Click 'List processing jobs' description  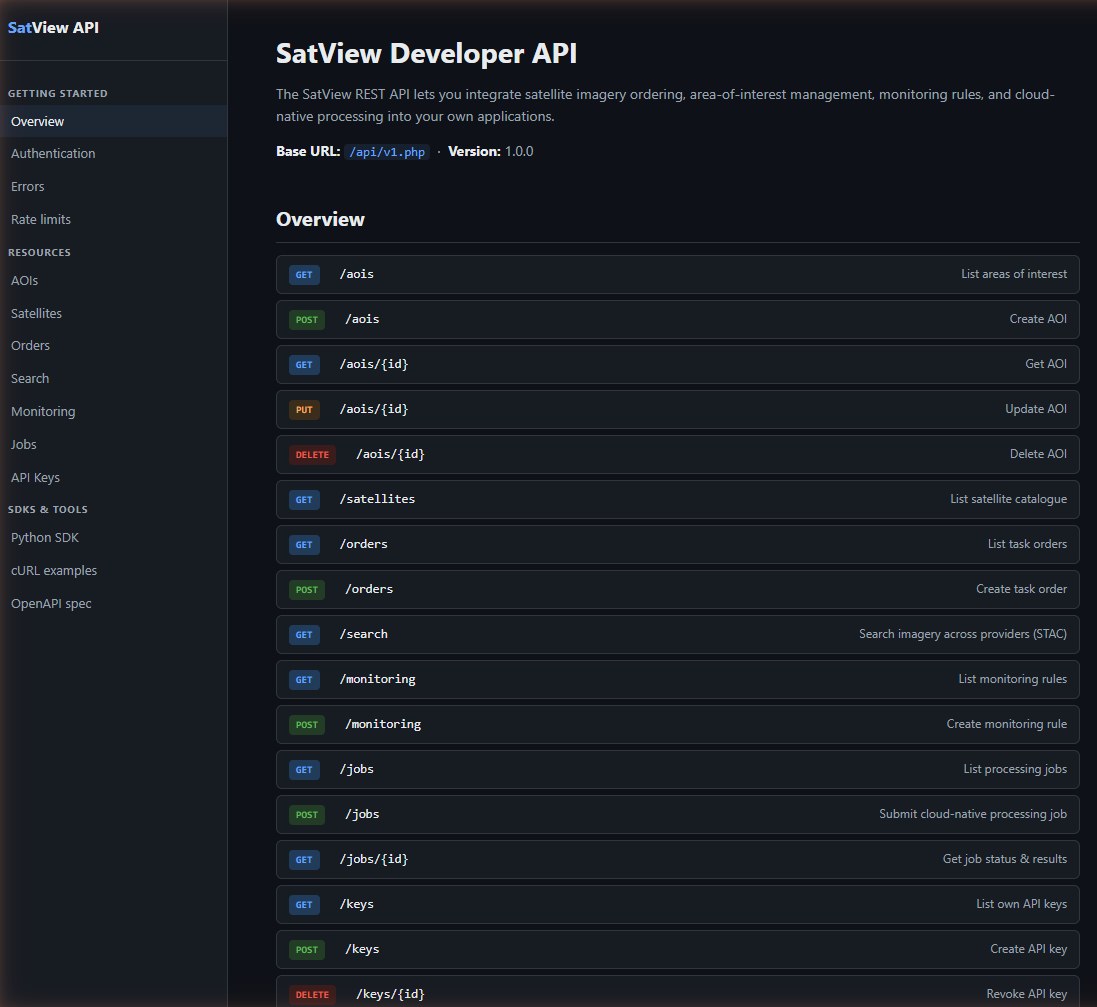pos(1015,768)
